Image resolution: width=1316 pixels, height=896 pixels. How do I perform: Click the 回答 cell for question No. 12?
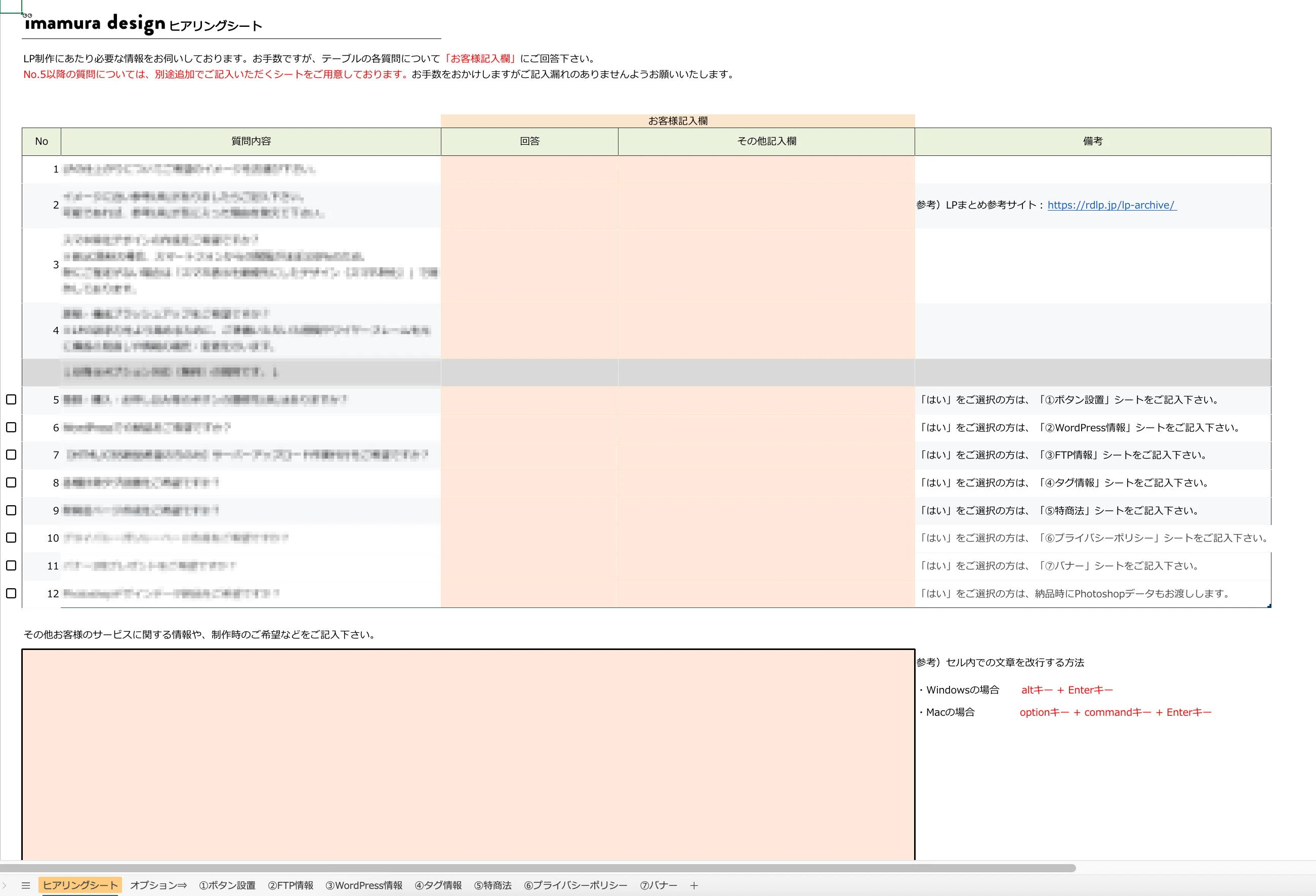coord(529,594)
